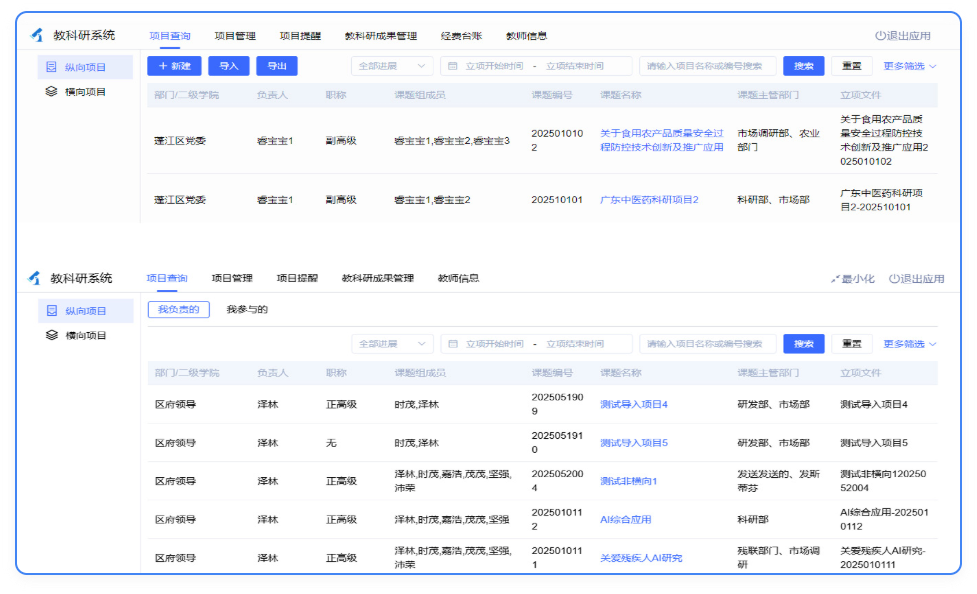Open 教科研成果管理 tab in lower panel
This screenshot has width=977, height=594.
click(377, 278)
